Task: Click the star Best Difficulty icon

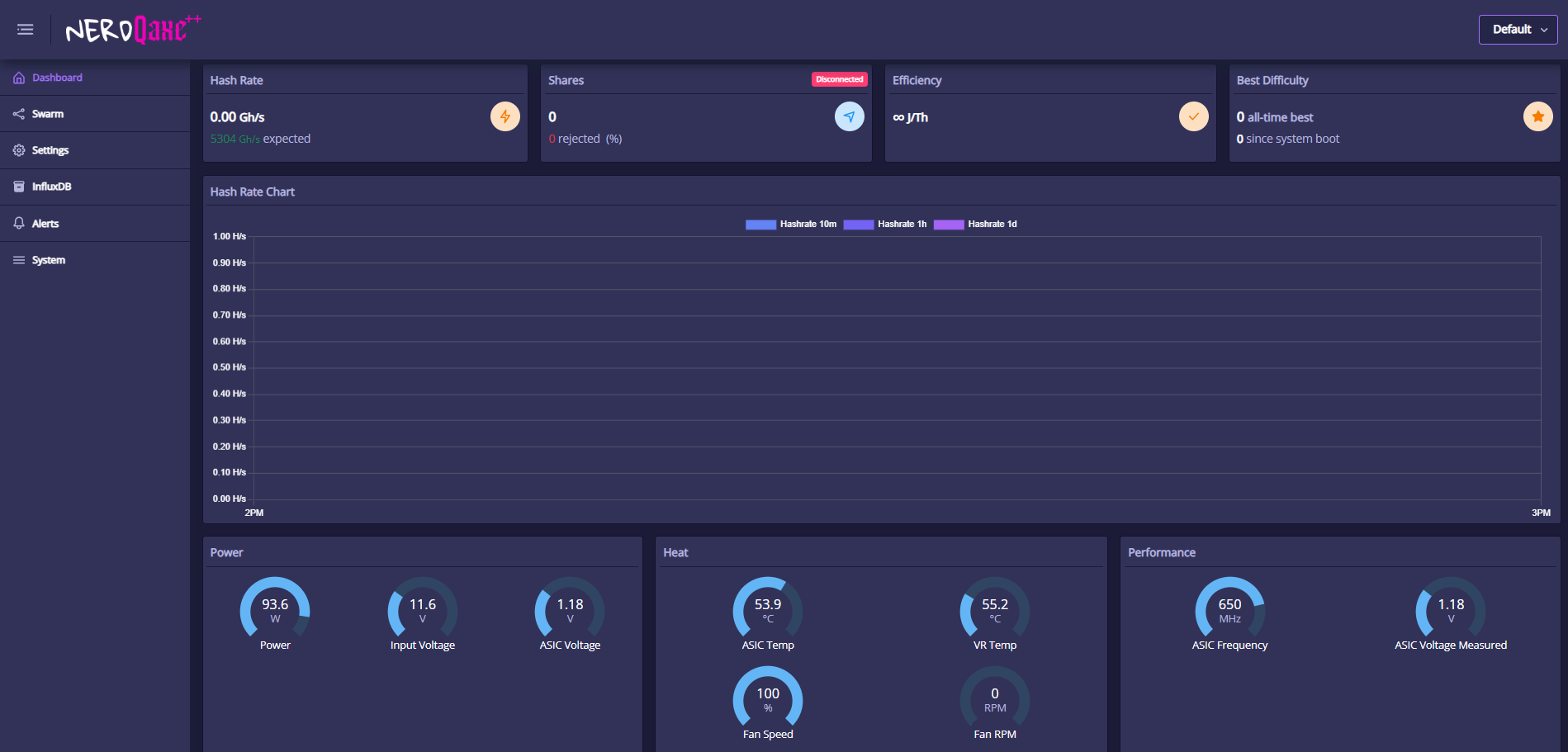Action: coord(1537,116)
